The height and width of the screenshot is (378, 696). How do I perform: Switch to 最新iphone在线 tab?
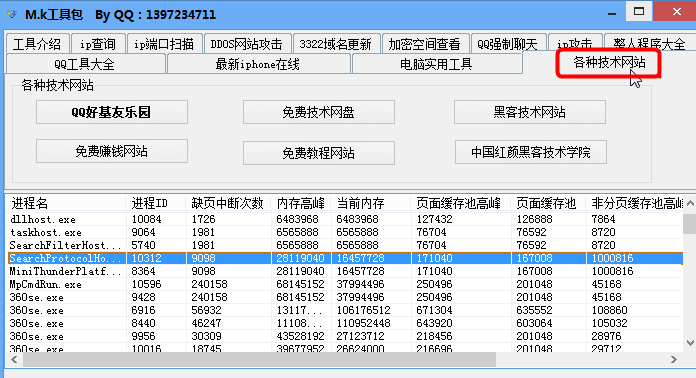coord(258,64)
